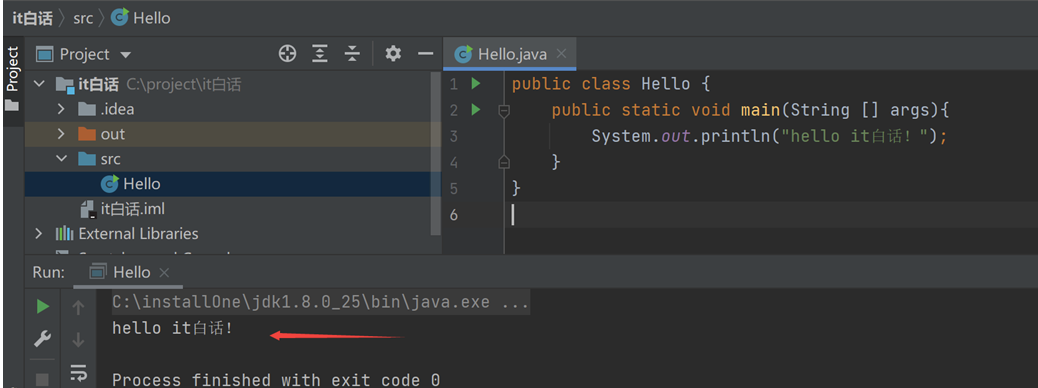Click 'Process finished with exit code 0' text
This screenshot has height=388, width=1038.
[275, 380]
